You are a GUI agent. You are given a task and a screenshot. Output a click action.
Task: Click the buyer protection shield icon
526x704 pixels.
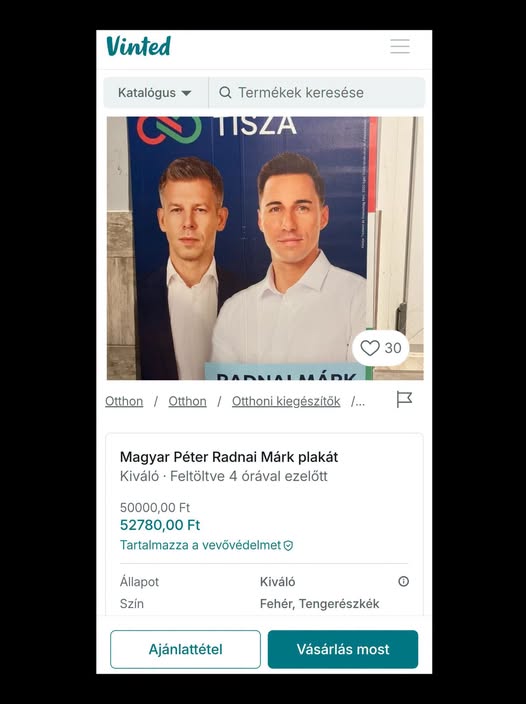[x=289, y=546]
